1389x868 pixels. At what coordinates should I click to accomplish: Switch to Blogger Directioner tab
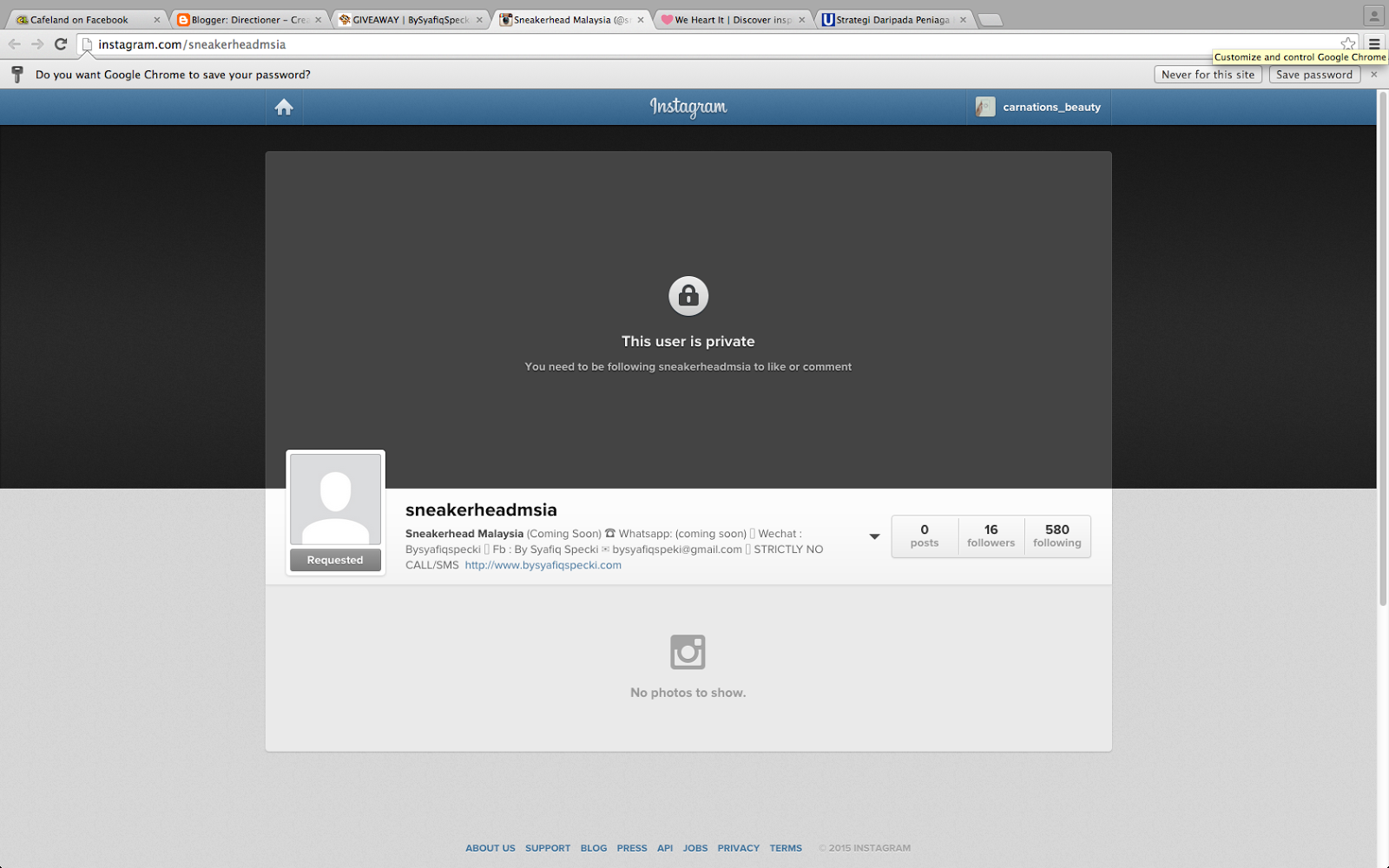point(248,19)
